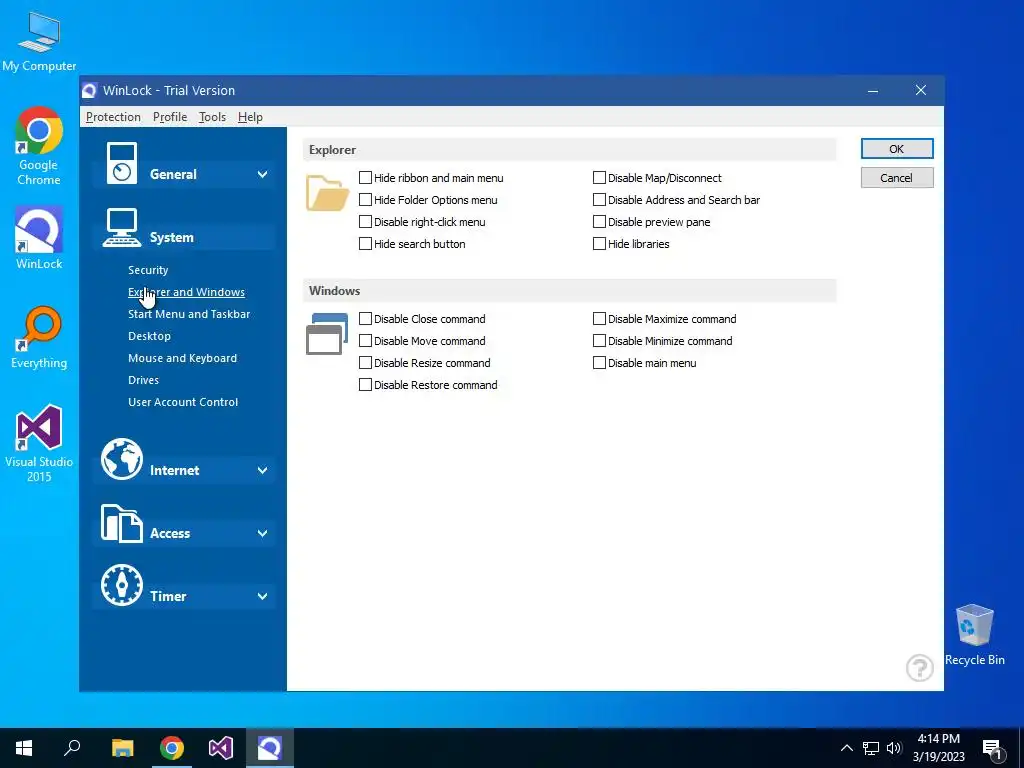The image size is (1024, 768).
Task: Open the Protection menu
Action: (113, 117)
